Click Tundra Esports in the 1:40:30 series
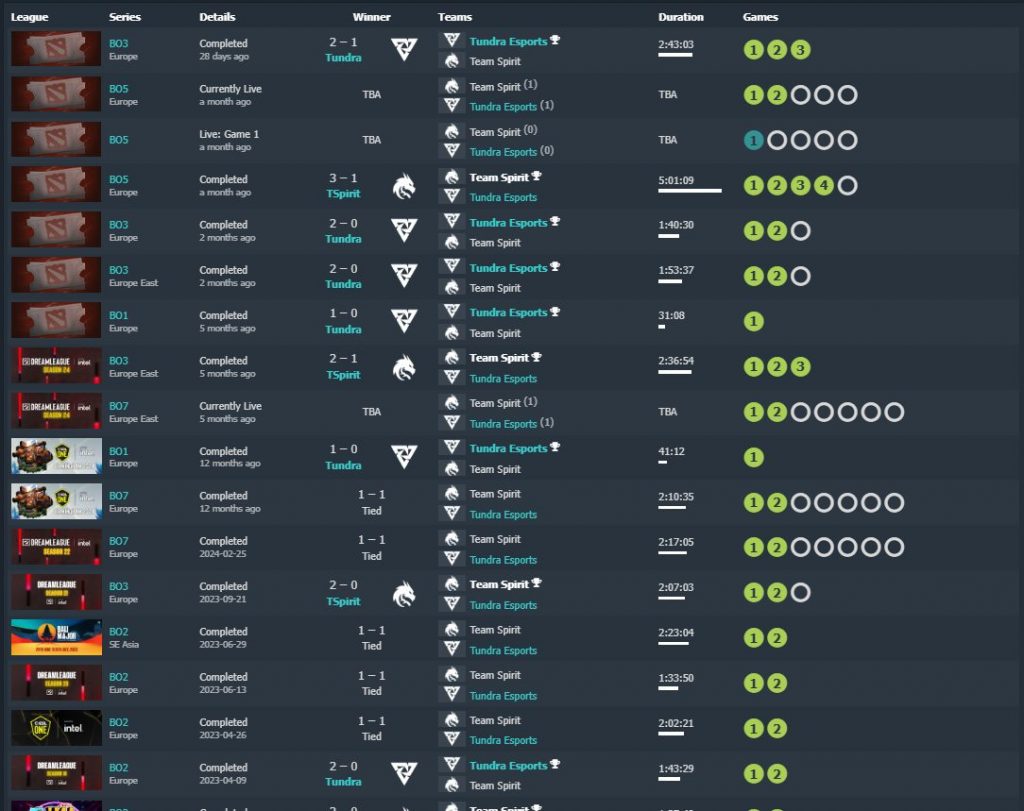 tap(508, 223)
